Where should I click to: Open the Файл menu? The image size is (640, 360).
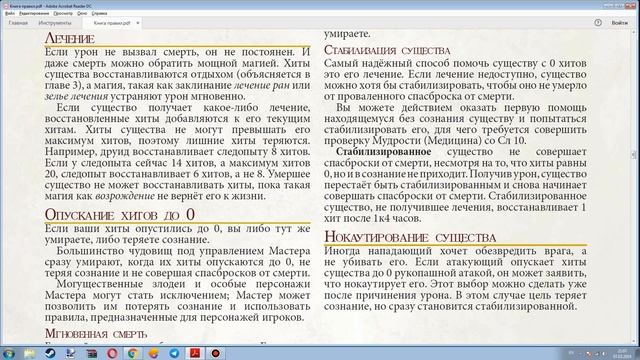pos(10,13)
